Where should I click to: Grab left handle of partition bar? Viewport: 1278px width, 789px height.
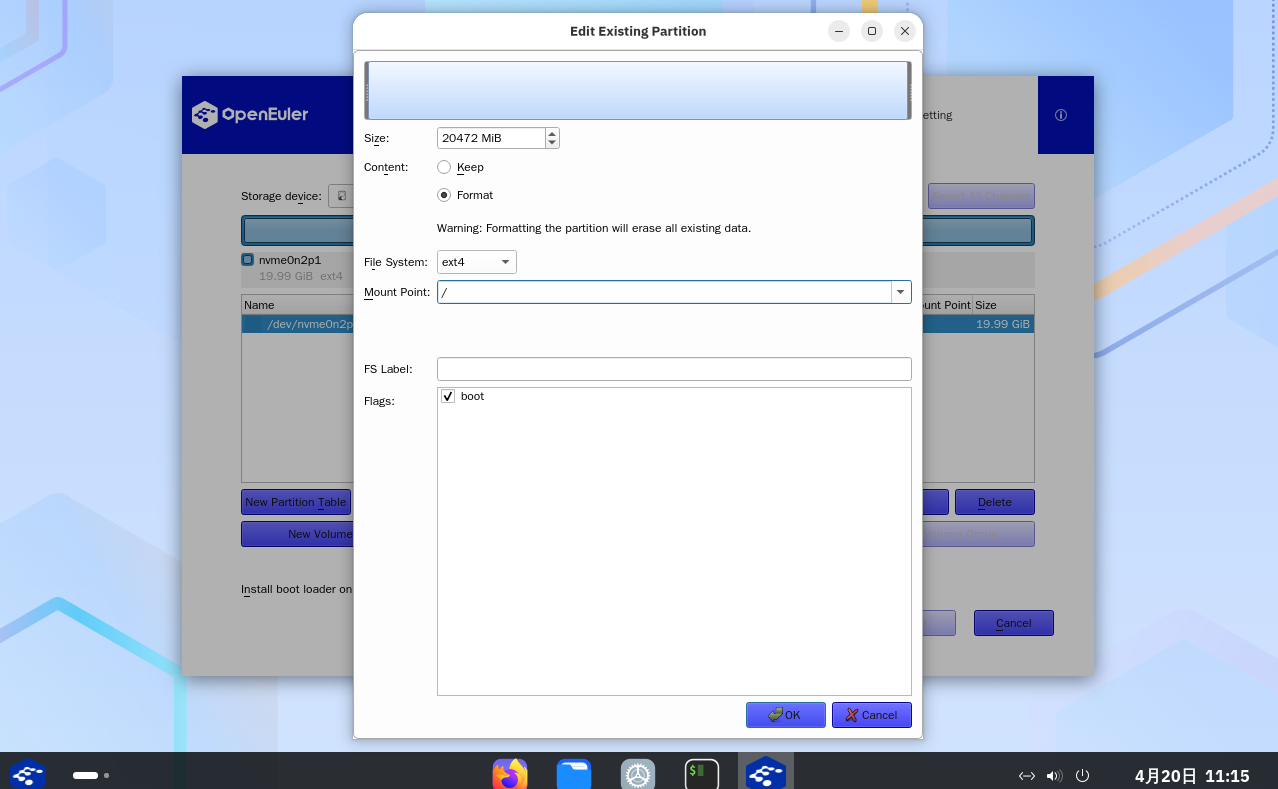(367, 90)
